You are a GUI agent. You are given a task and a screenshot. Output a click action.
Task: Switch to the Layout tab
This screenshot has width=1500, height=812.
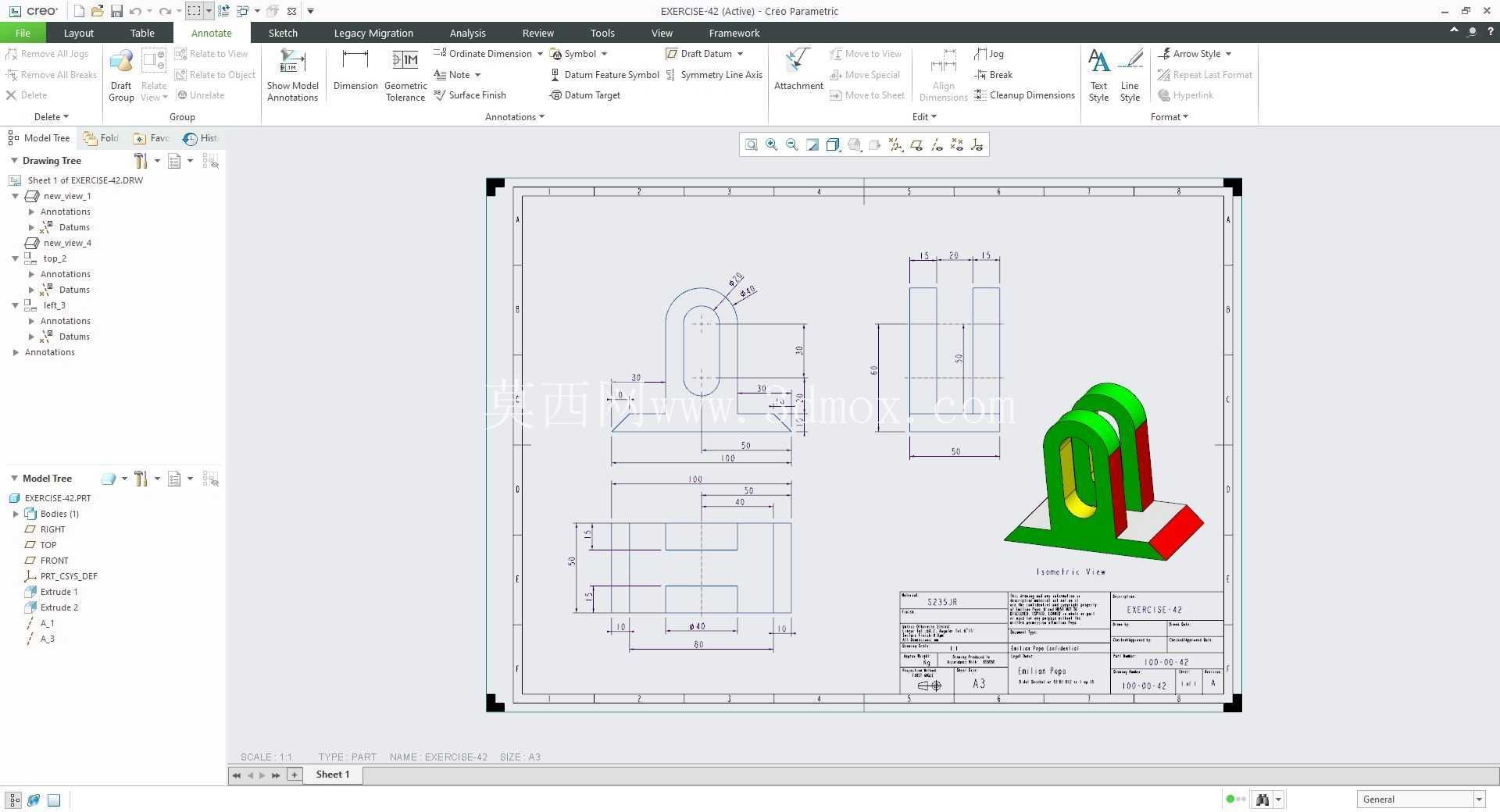[x=78, y=33]
